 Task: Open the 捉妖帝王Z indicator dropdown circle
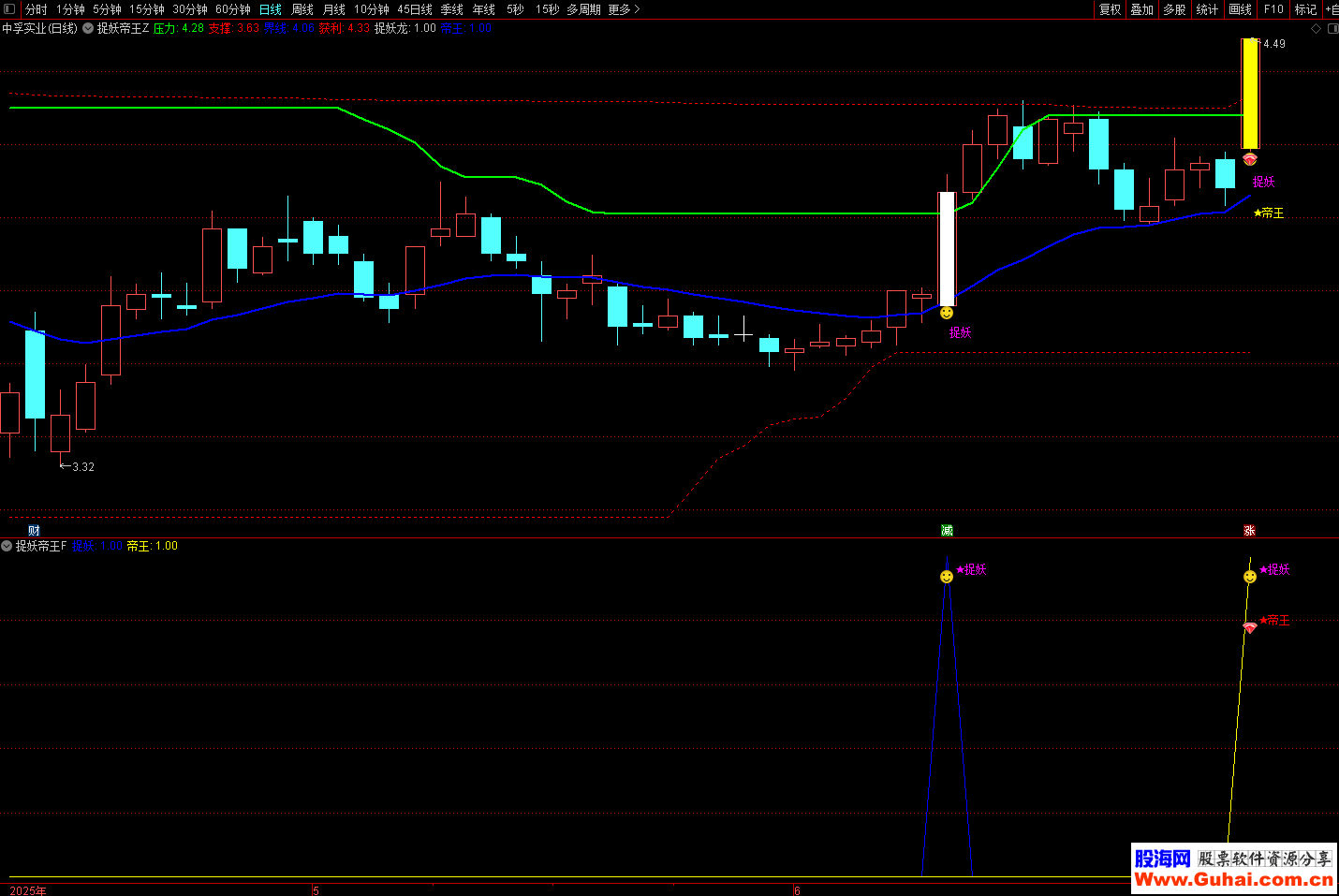click(88, 28)
